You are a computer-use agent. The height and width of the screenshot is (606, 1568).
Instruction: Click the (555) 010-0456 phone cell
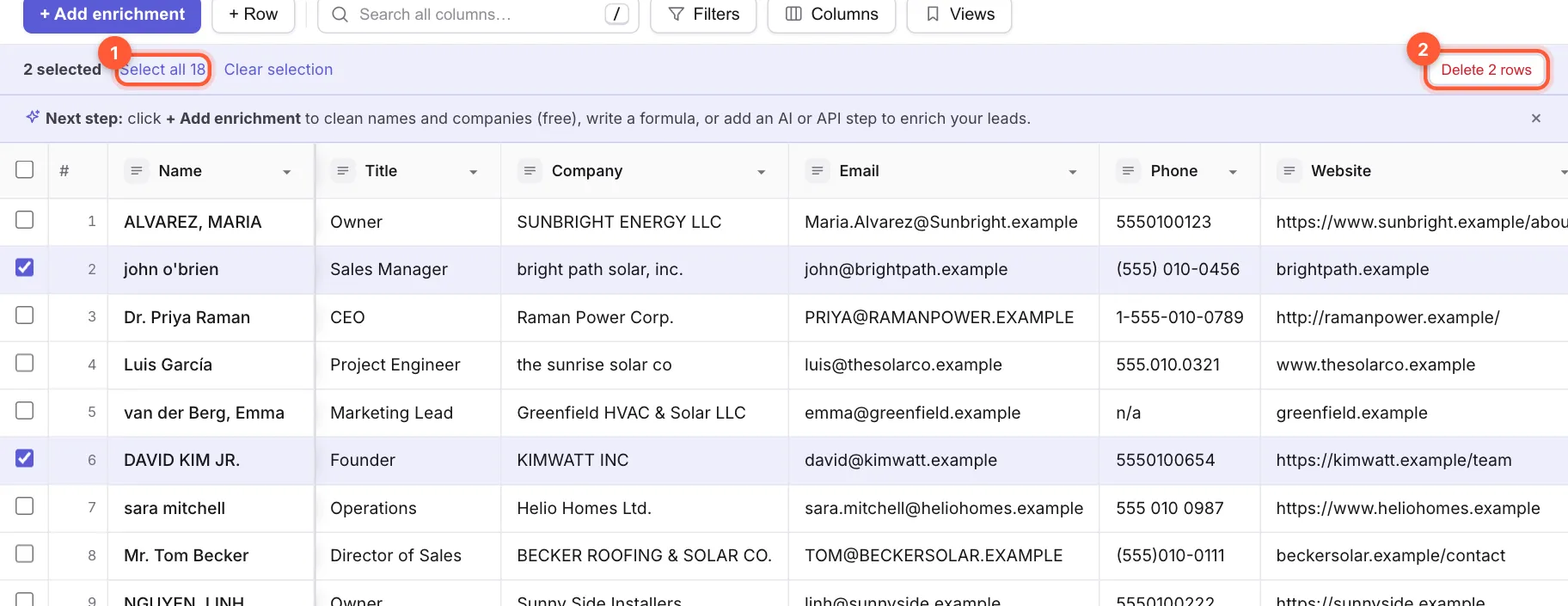point(1179,270)
